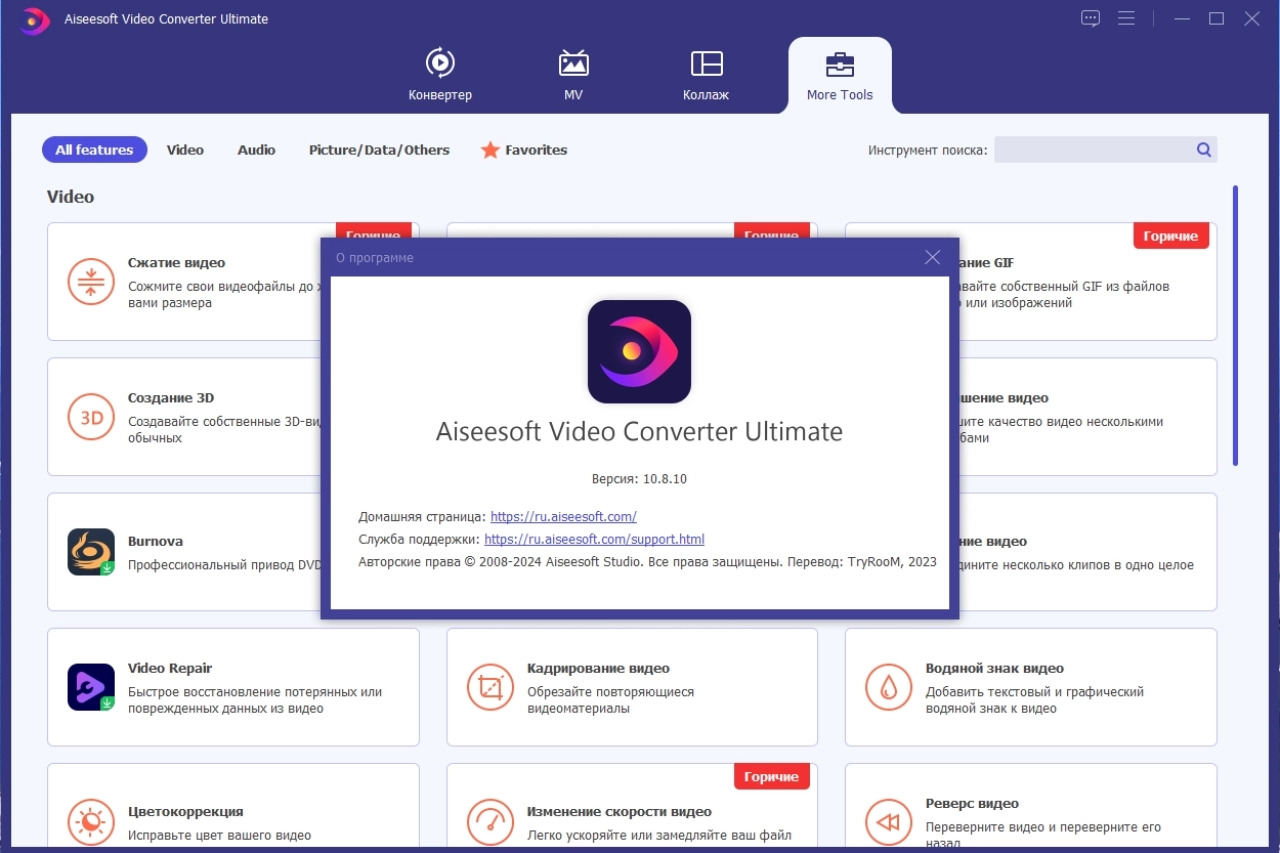Launch the Video Repair icon
The image size is (1280, 853).
91,687
